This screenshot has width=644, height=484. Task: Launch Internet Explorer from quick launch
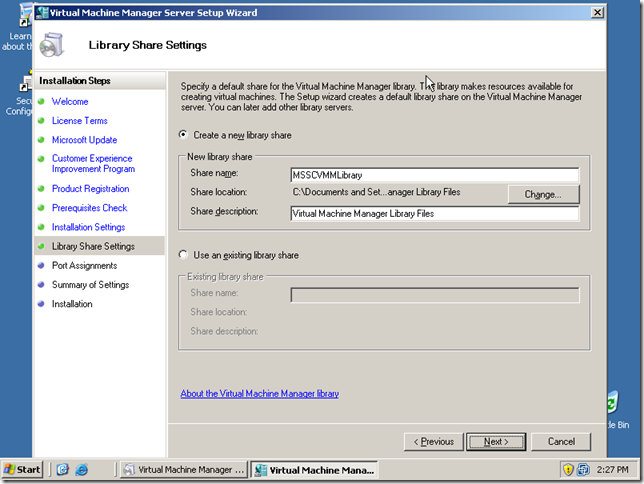tap(82, 469)
